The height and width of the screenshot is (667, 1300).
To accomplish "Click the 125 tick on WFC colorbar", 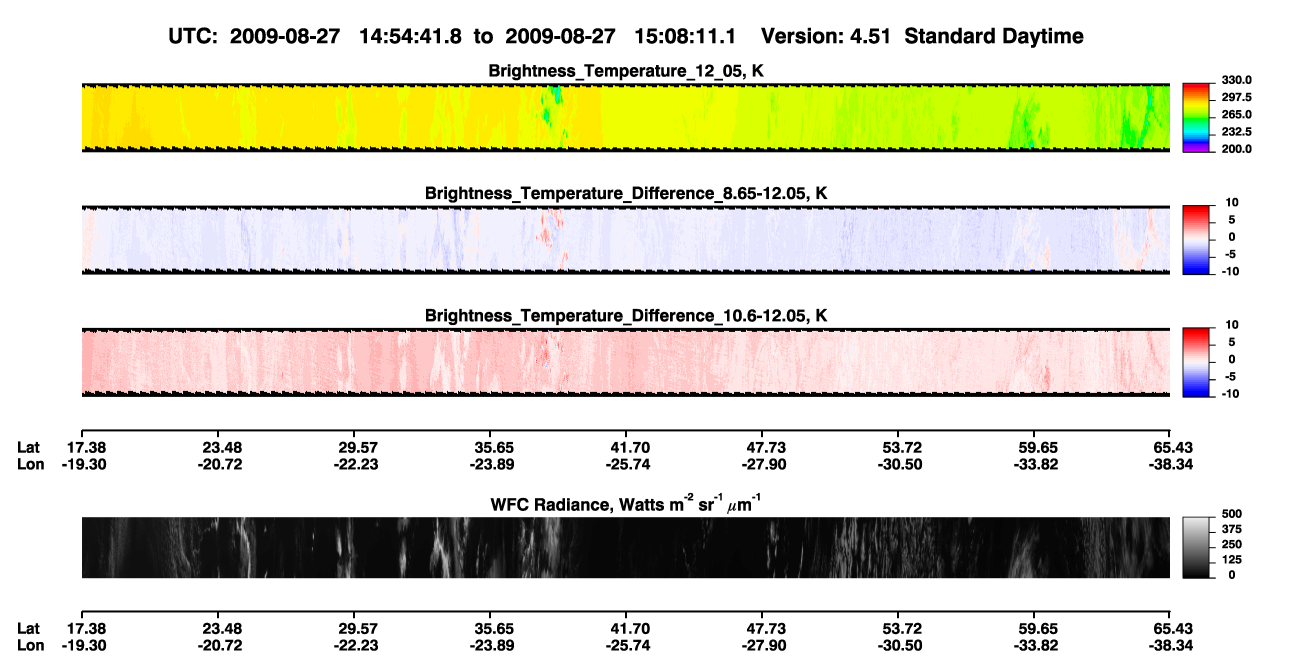I will 1230,559.
